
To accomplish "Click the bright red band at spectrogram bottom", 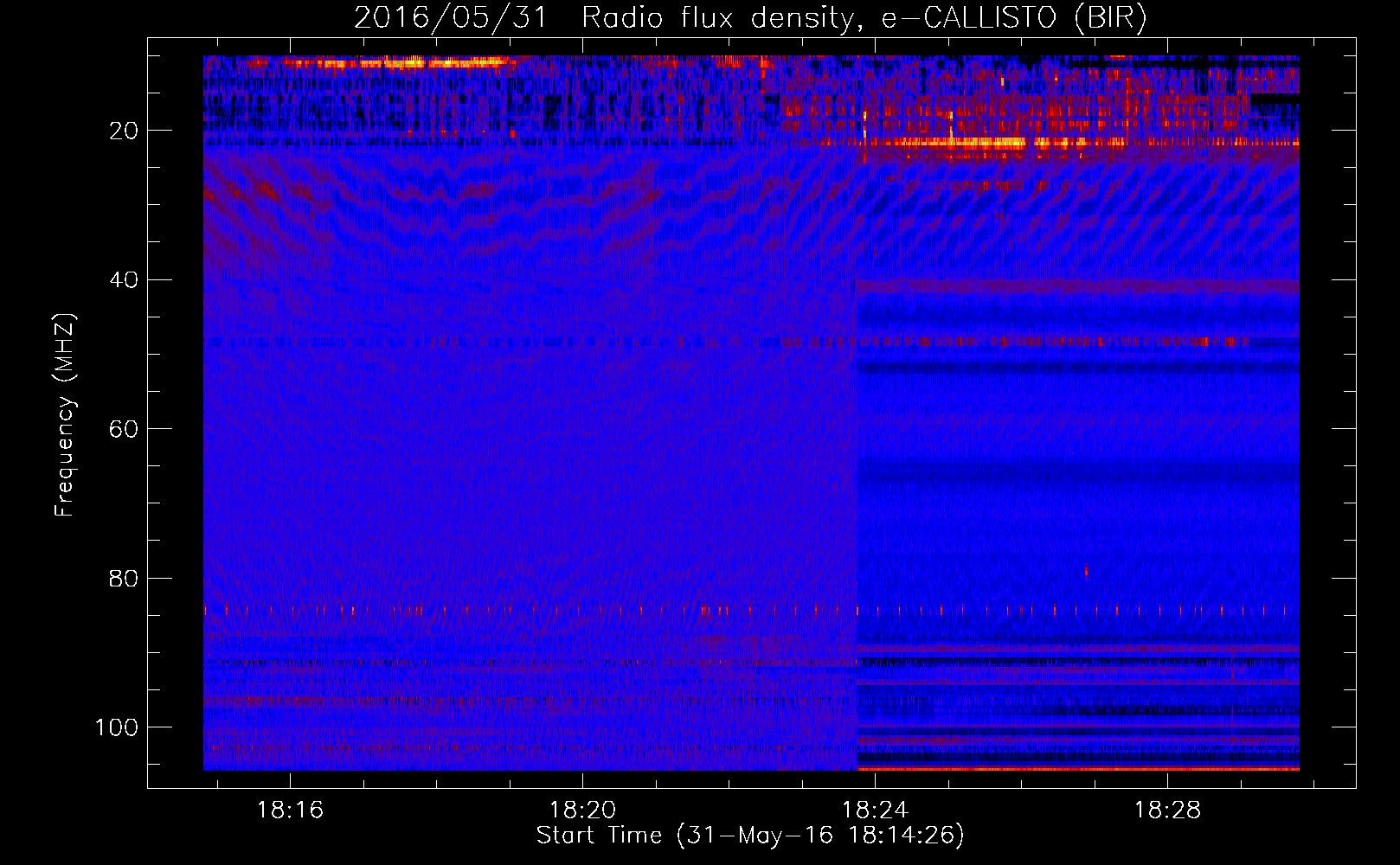I will (1078, 768).
